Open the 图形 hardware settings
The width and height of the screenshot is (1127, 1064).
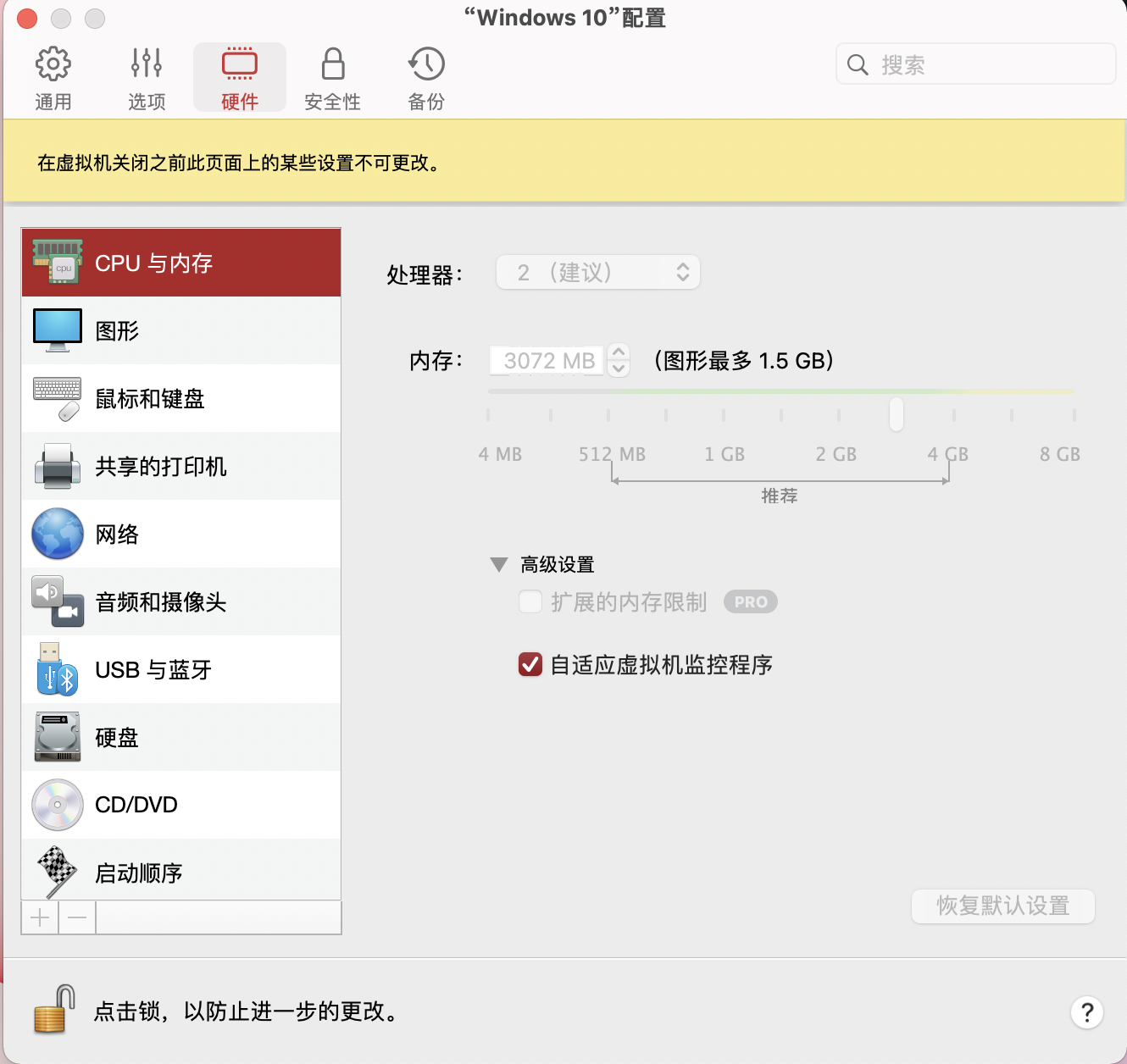[x=56, y=330]
